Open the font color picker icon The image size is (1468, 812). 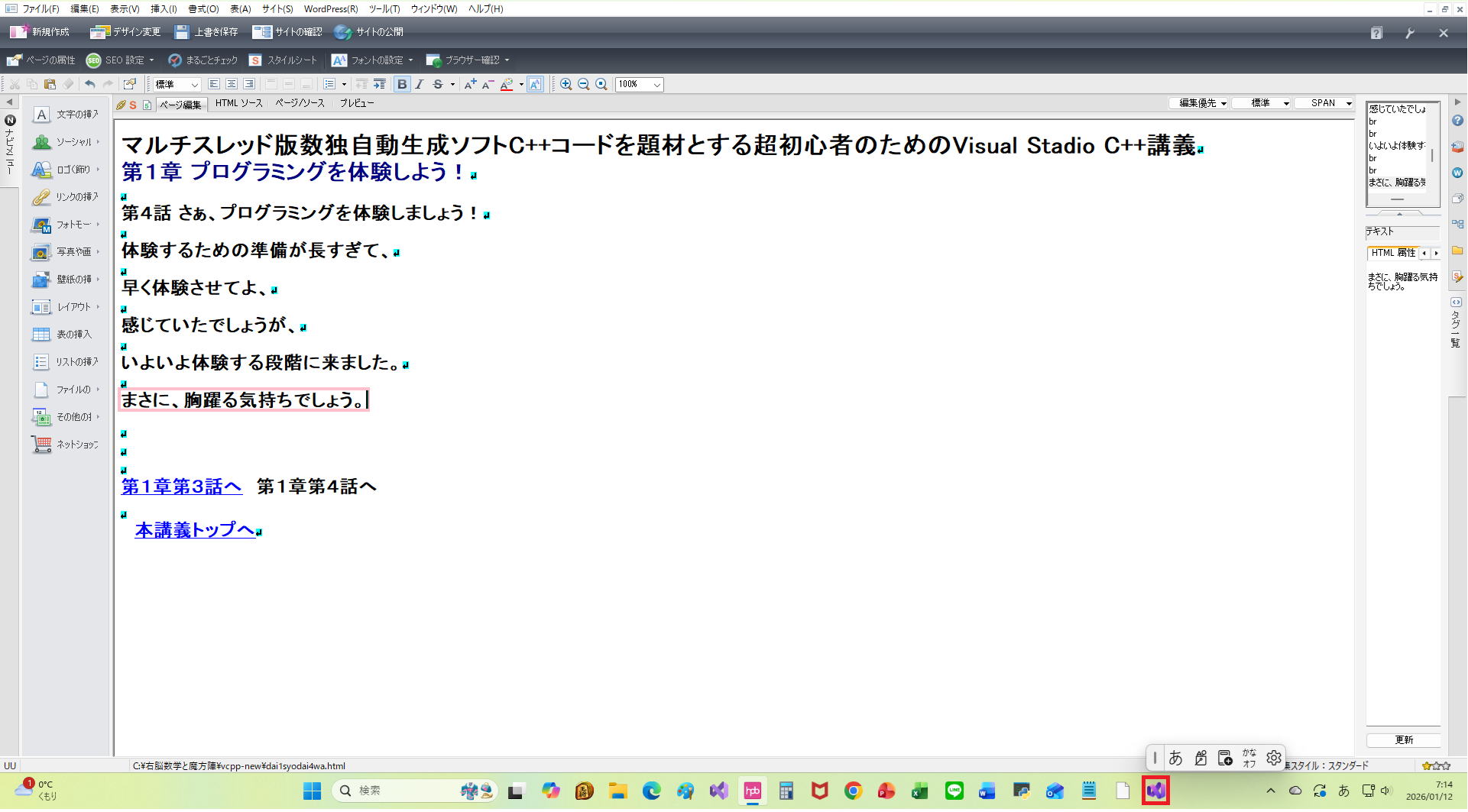507,85
